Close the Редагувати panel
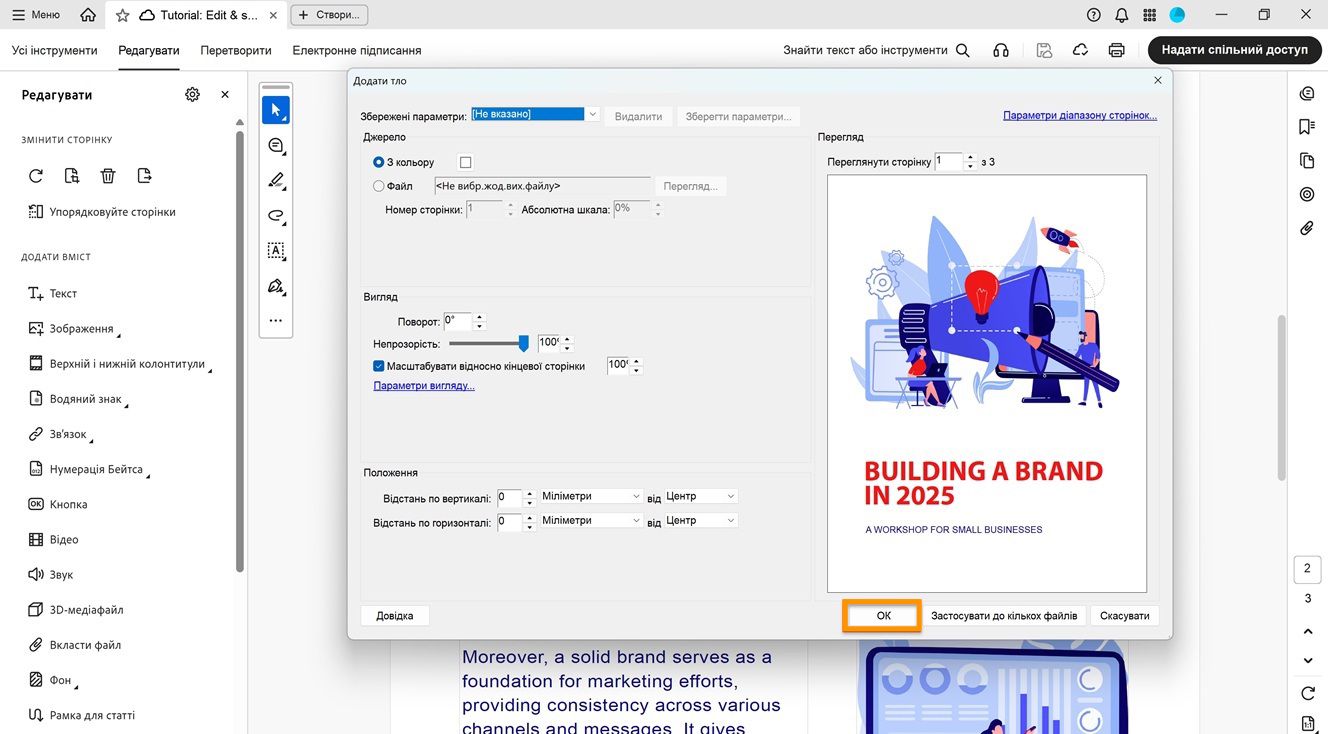 pos(225,94)
